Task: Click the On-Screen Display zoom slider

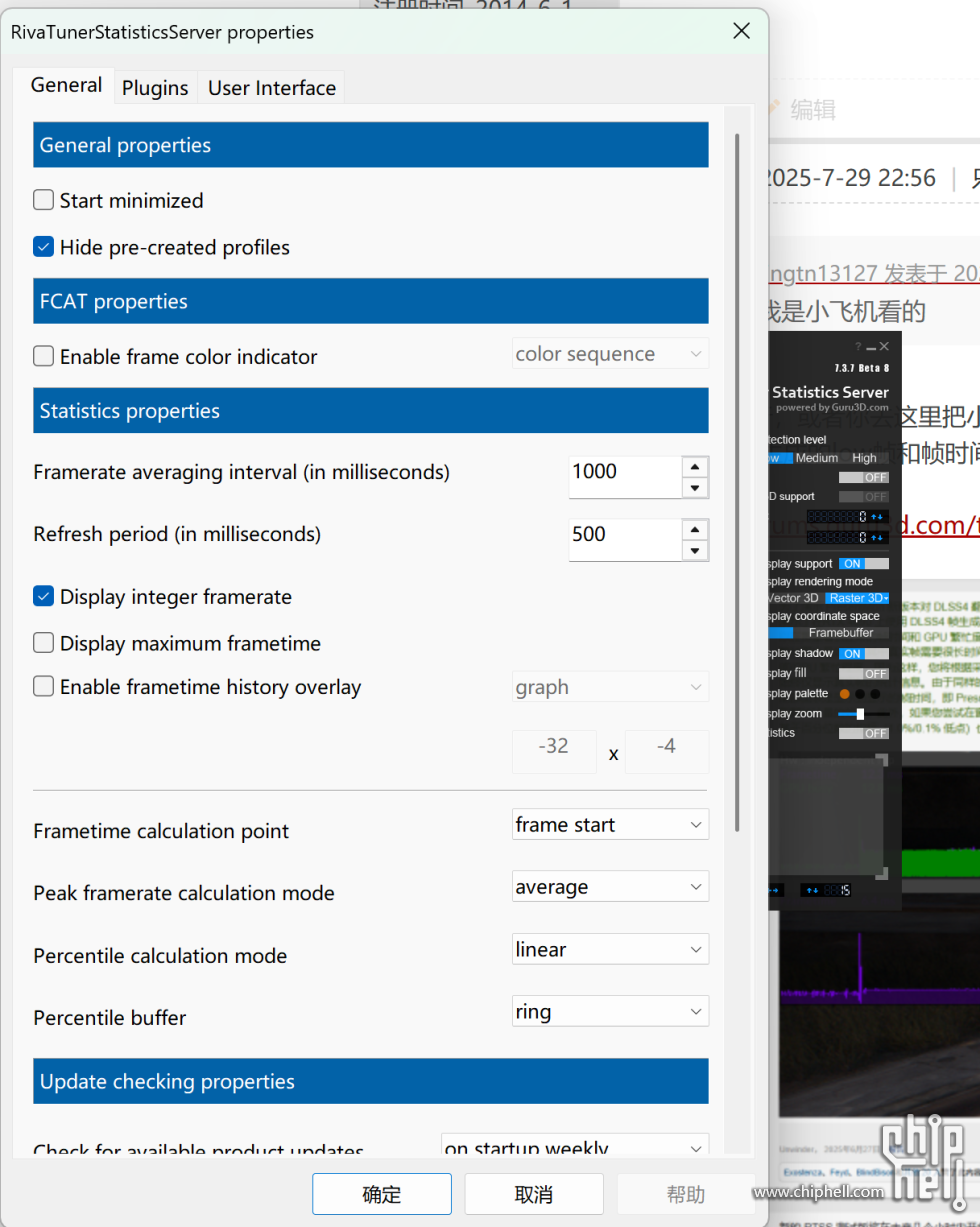Action: [x=864, y=714]
